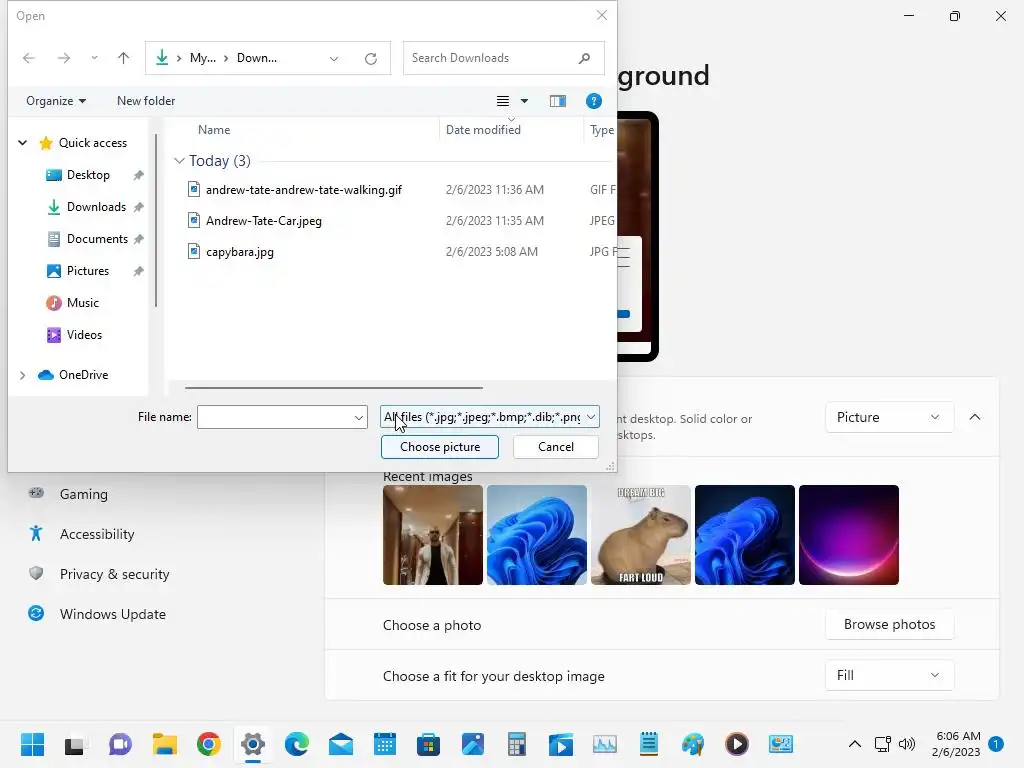Open the Picture background type dropdown
1024x768 pixels.
[x=889, y=417]
